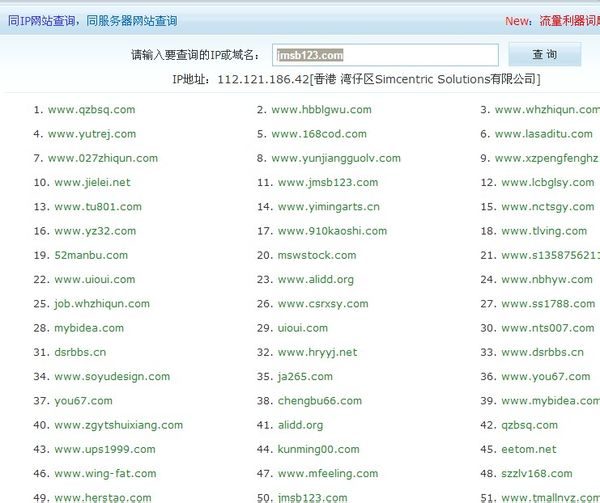Open www.jielei.net link
Image resolution: width=600 pixels, height=503 pixels.
coord(92,182)
